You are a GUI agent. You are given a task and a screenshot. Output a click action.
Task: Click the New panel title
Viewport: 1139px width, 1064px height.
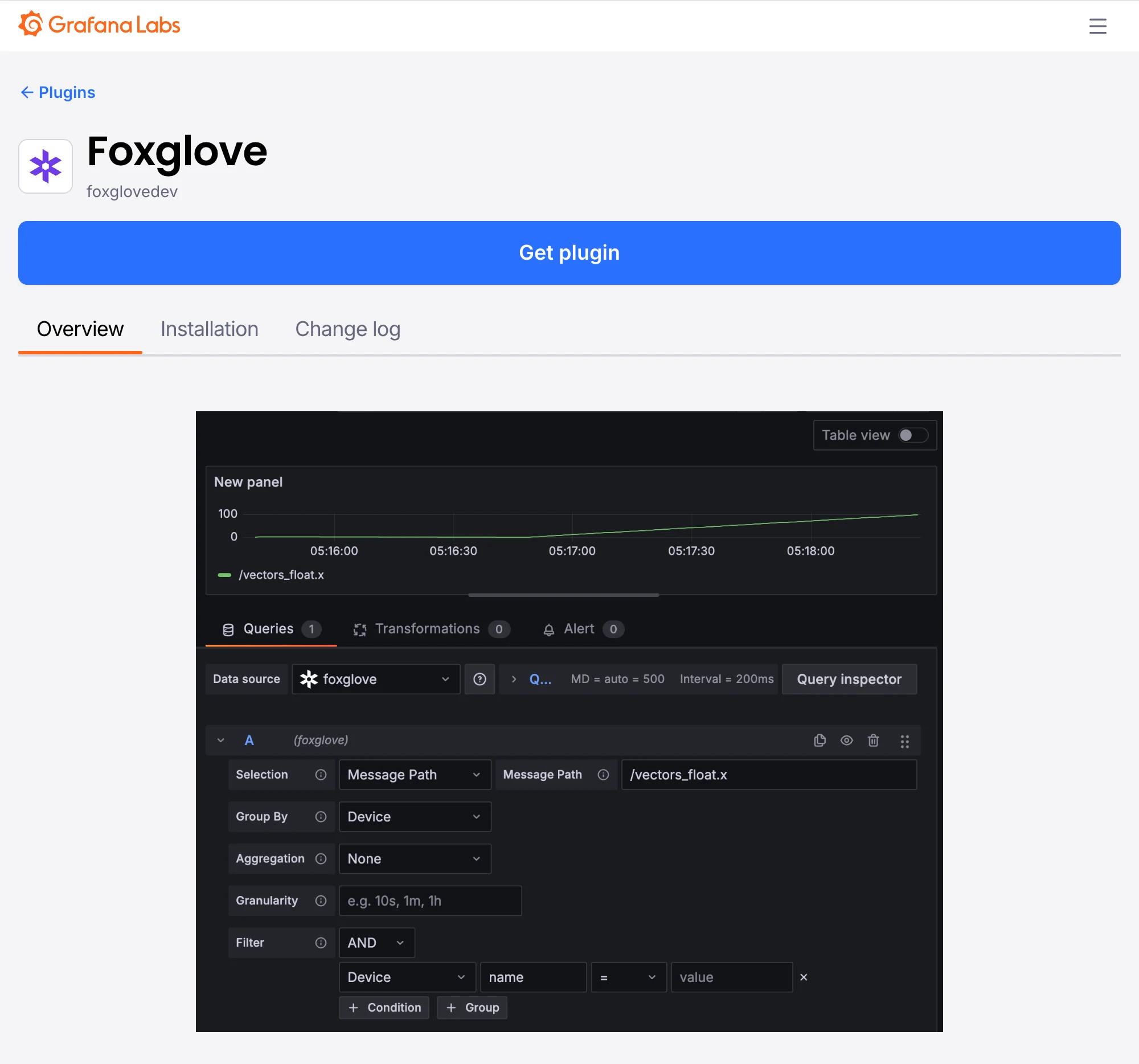pos(248,482)
